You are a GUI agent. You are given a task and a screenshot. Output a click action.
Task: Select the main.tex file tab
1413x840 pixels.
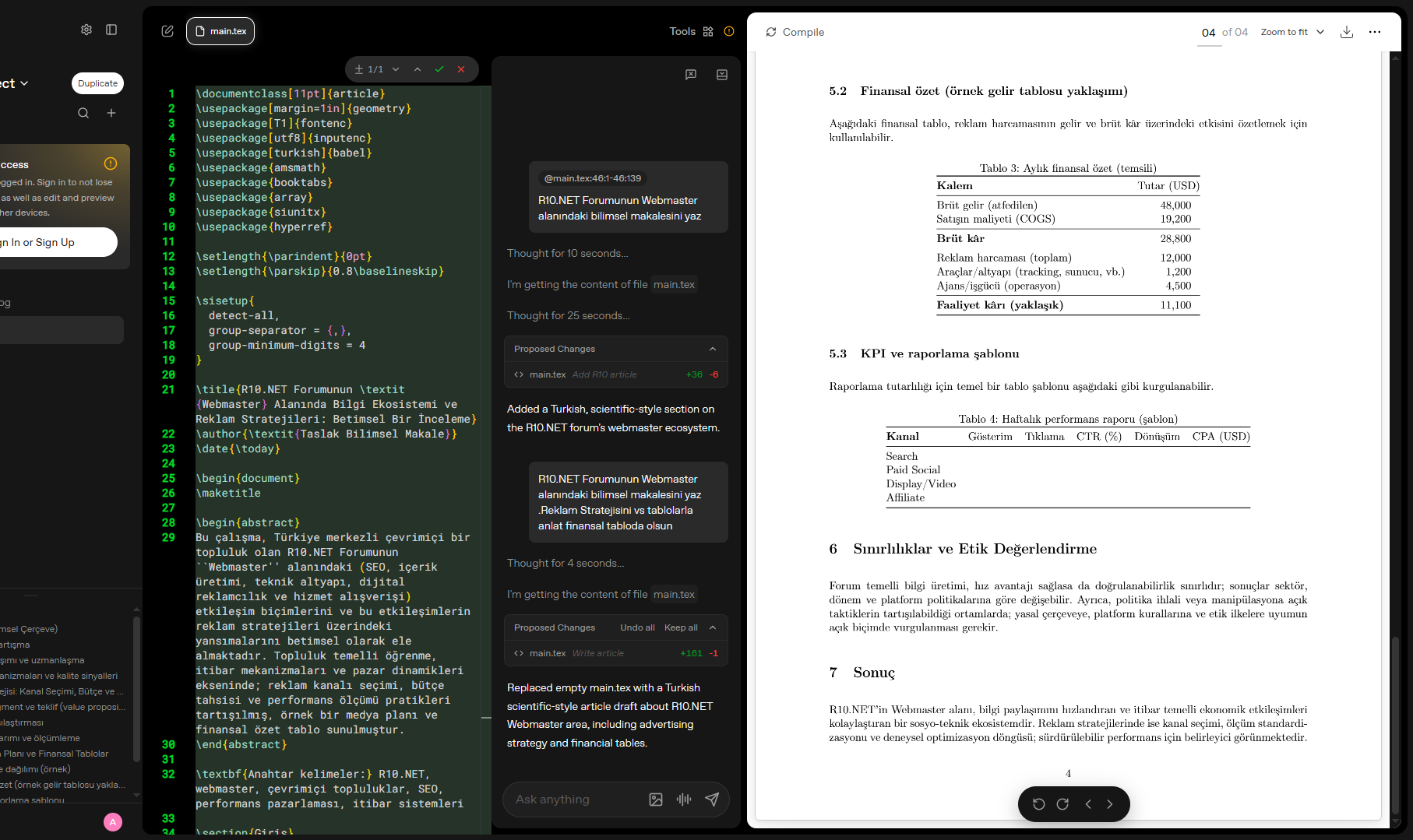coord(220,31)
